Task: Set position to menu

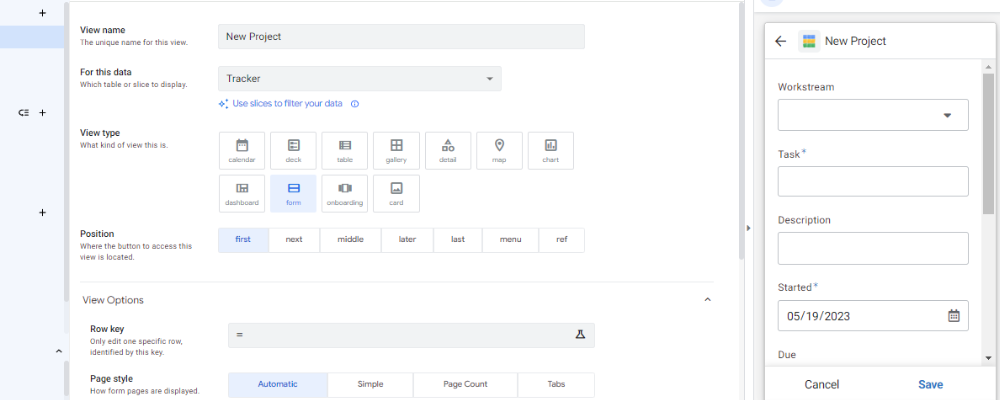Action: [510, 240]
